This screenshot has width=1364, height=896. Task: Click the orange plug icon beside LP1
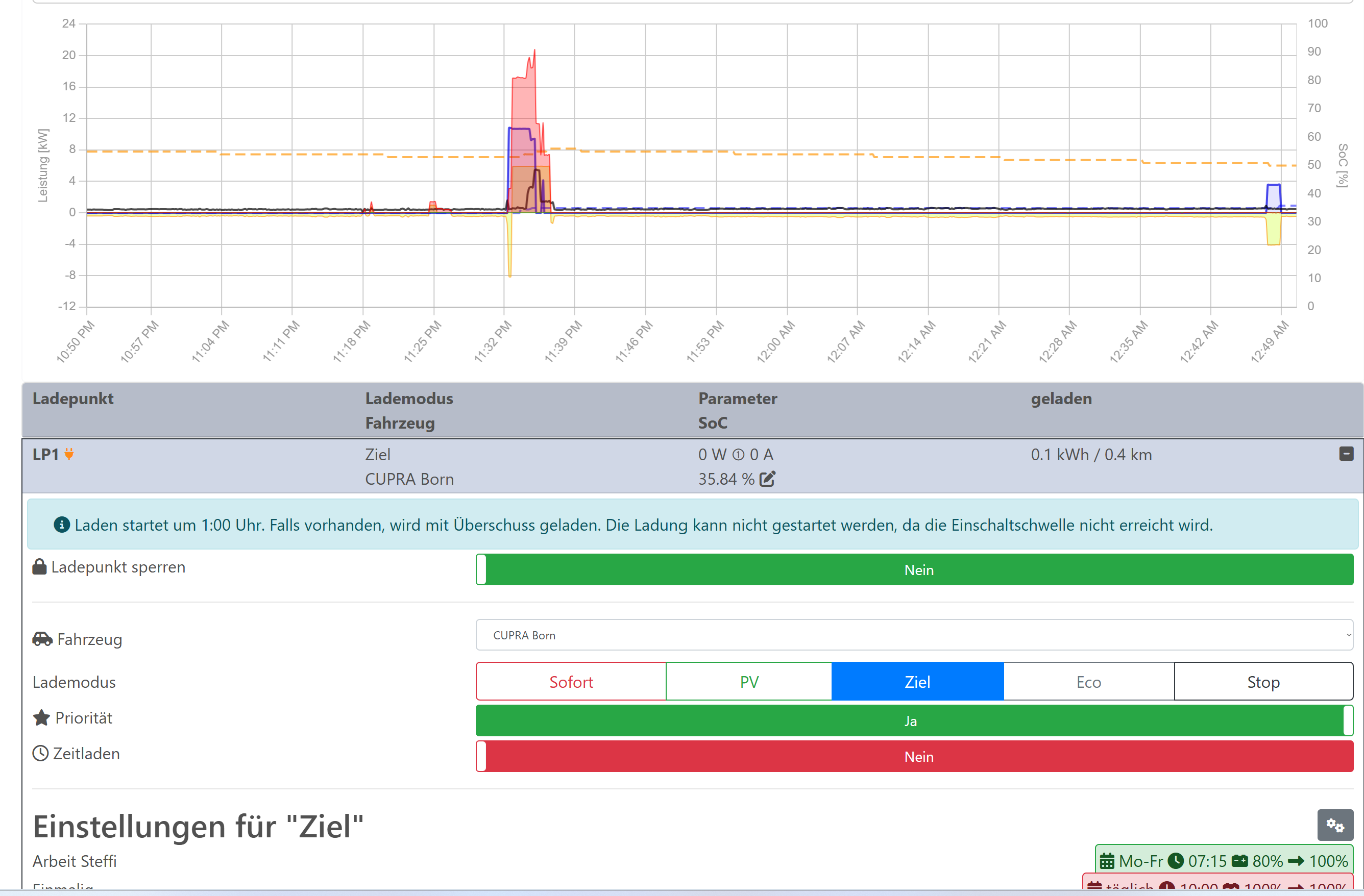point(69,454)
